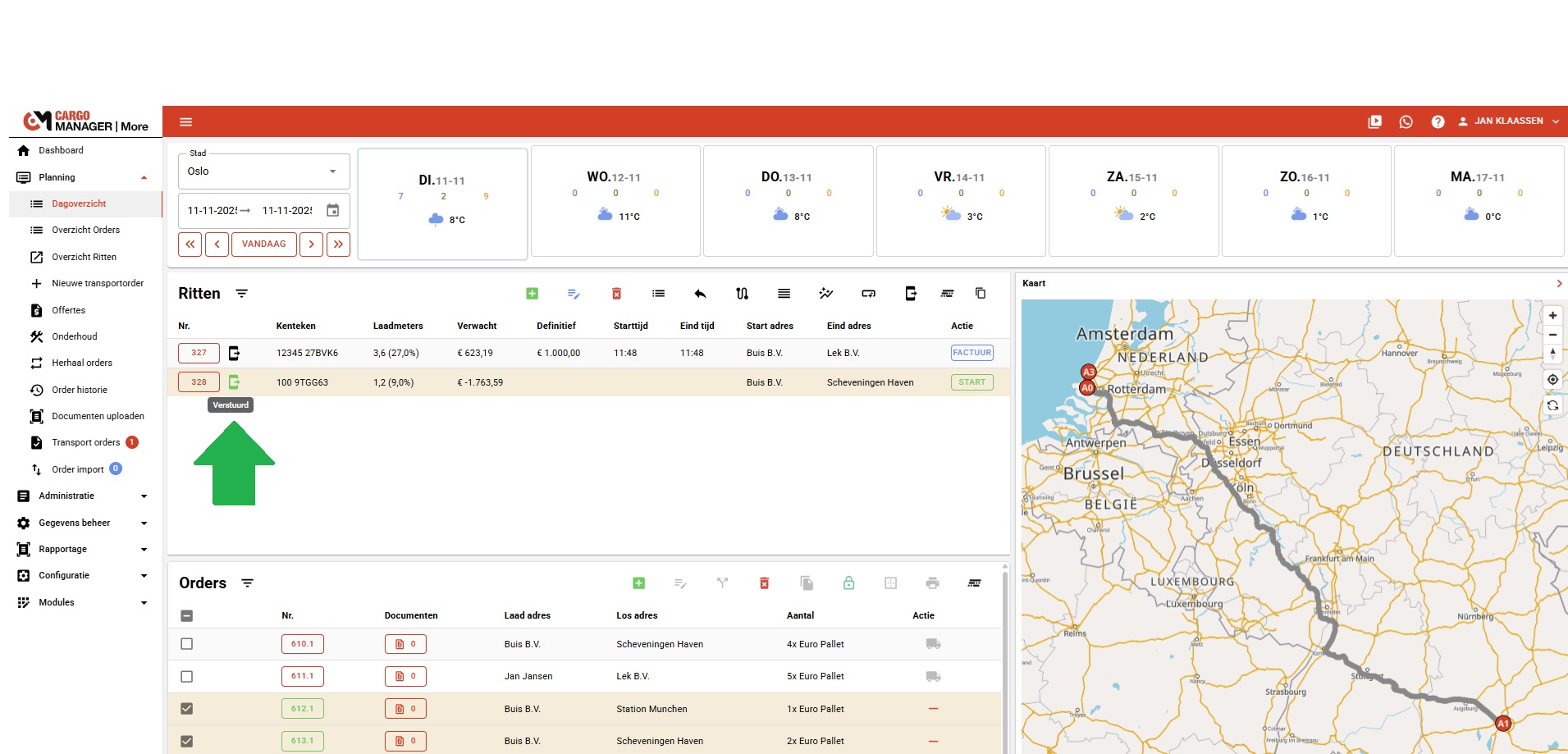
Task: Click the split arrows icon in Orders toolbar
Action: tap(722, 583)
